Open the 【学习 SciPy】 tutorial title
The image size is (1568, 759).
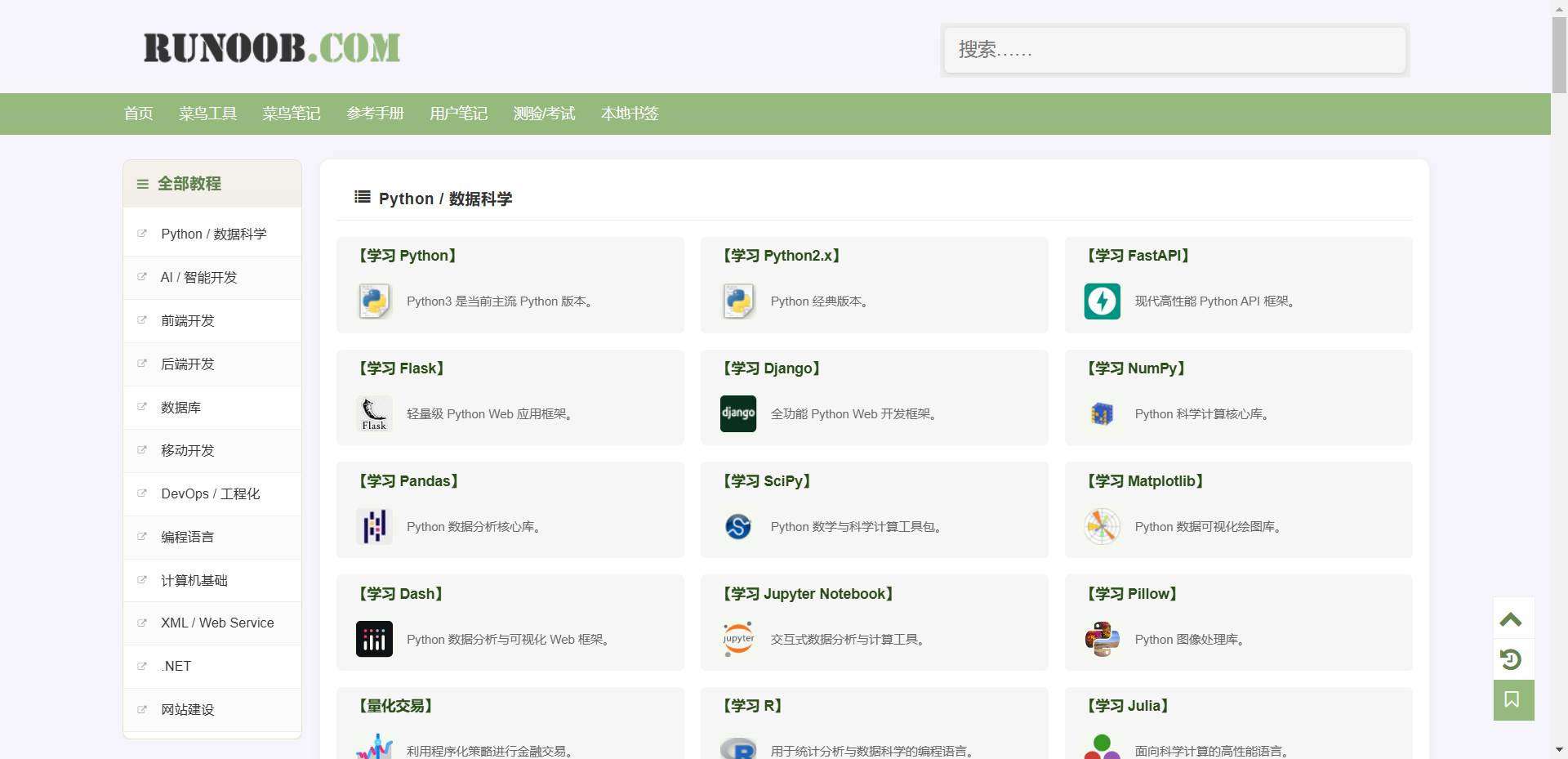767,481
